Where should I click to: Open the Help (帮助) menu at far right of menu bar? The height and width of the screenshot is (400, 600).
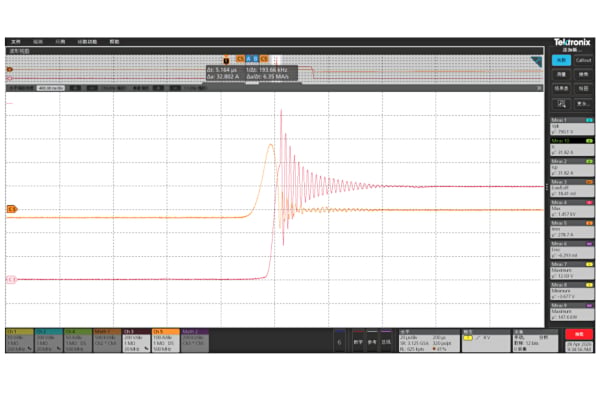114,42
